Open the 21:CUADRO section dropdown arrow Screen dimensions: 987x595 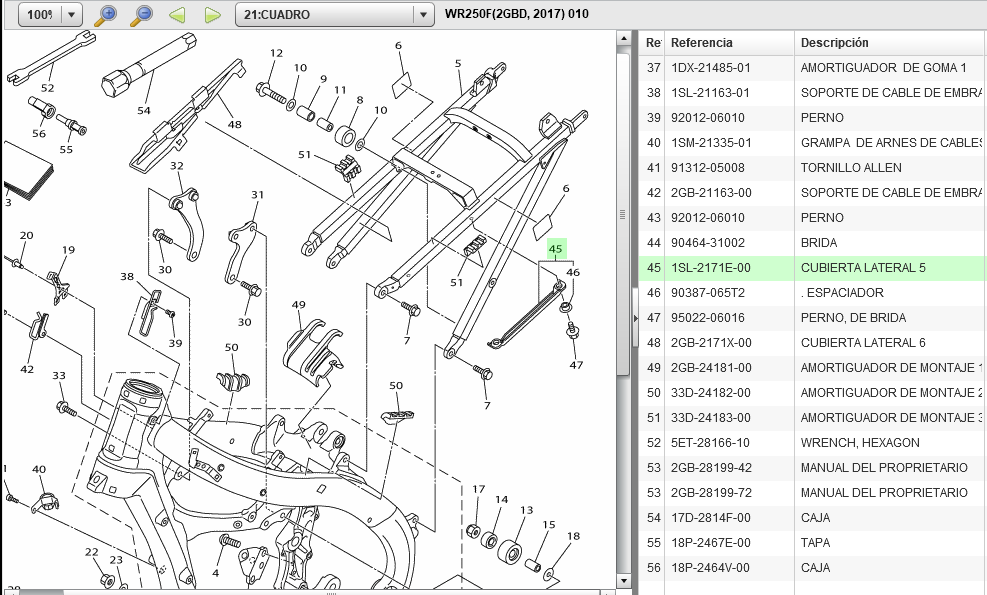tap(423, 14)
